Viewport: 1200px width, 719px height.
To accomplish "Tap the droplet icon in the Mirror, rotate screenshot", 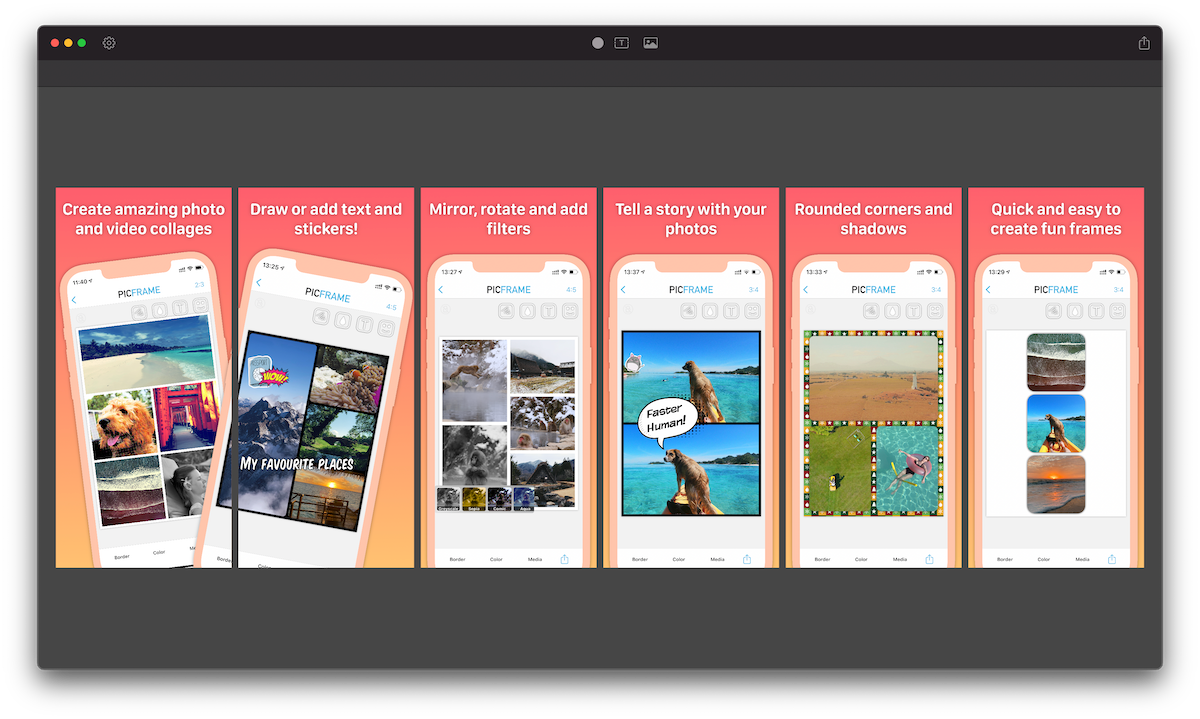I will pos(527,311).
